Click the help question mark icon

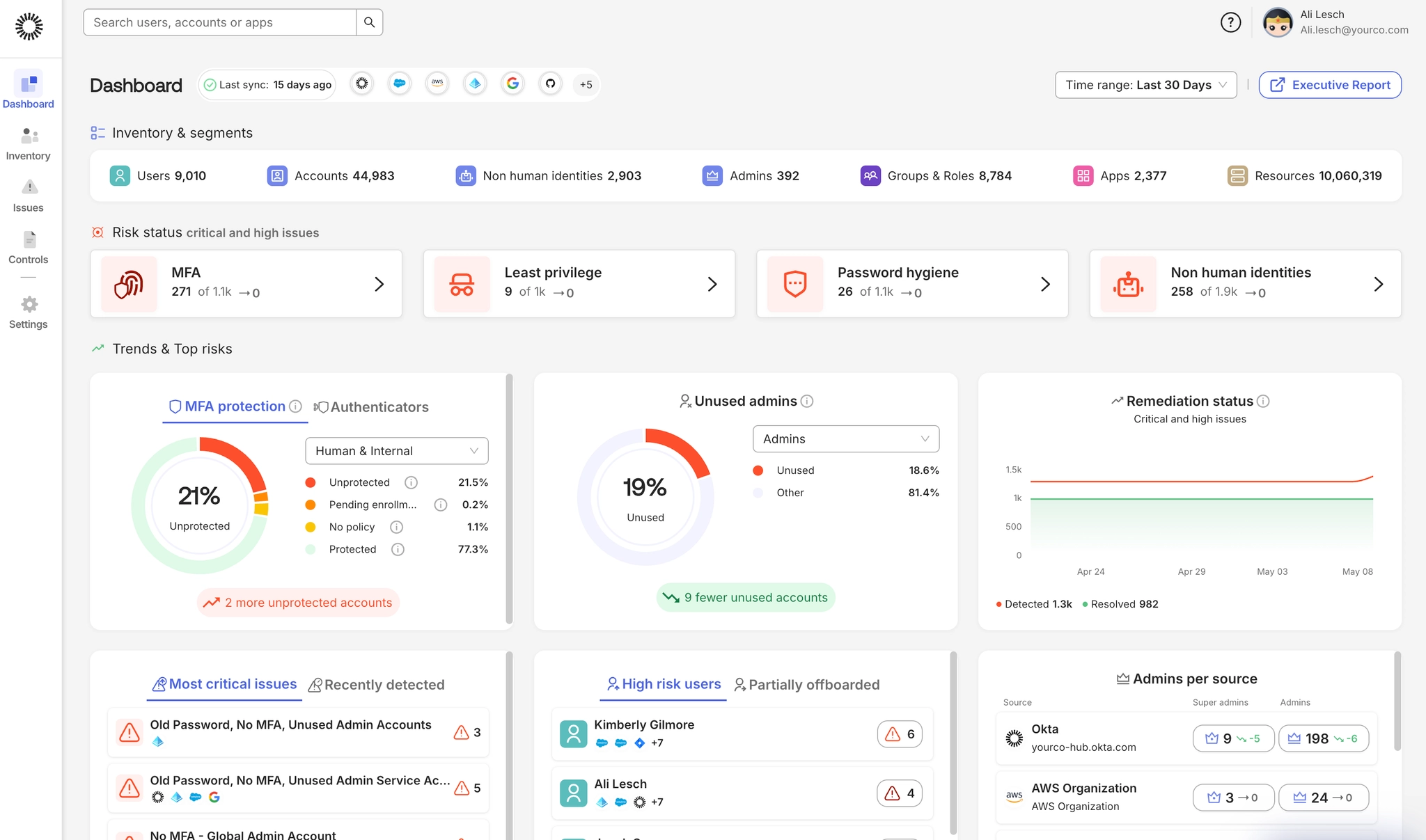click(1230, 23)
